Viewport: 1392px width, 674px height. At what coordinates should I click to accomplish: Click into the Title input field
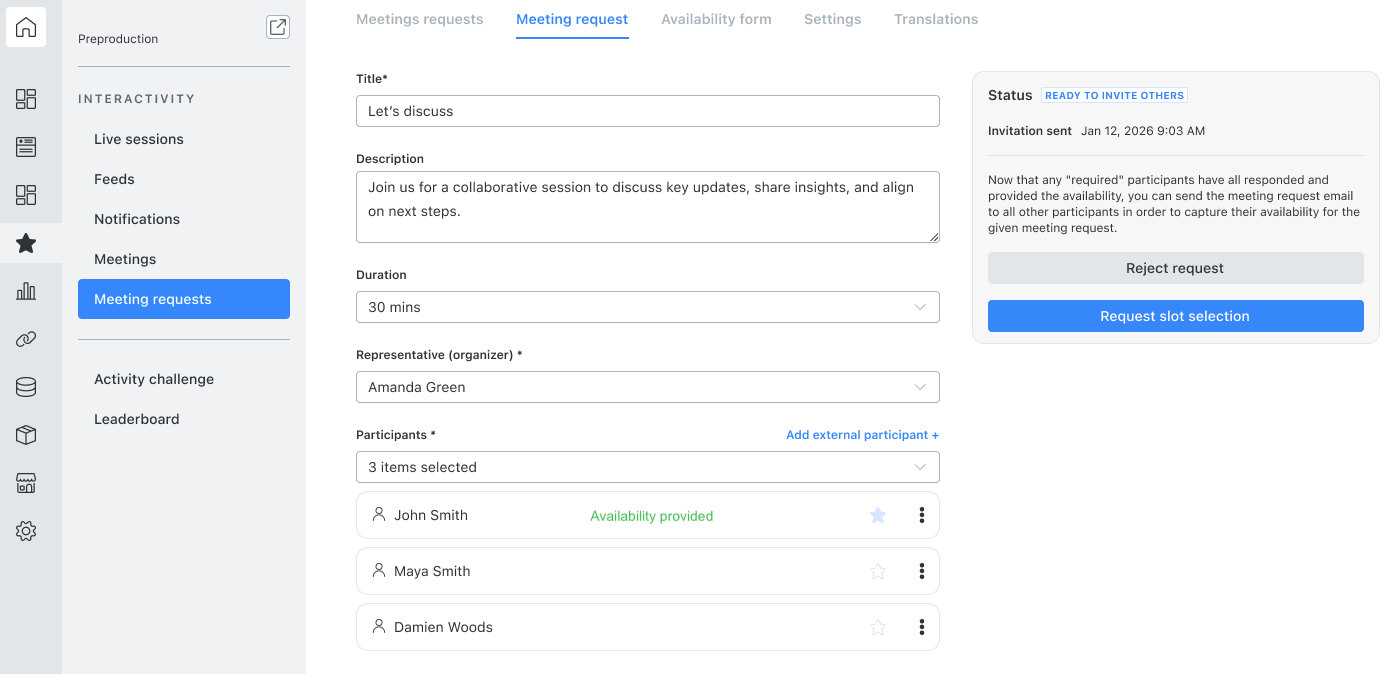click(648, 111)
